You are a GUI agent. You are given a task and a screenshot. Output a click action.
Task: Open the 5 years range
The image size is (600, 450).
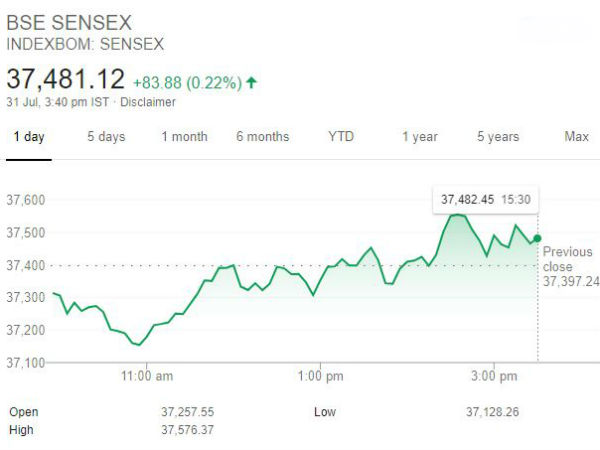498,136
